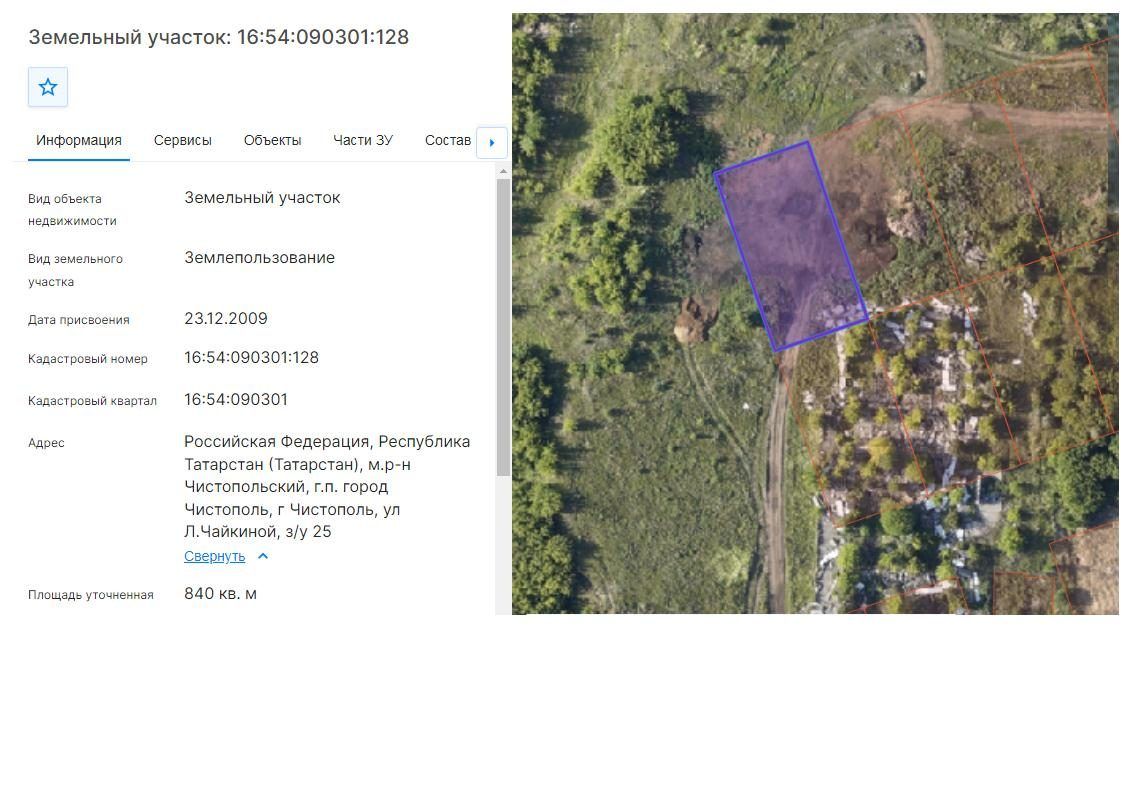
Task: Click the label Адрес
Action: click(47, 443)
